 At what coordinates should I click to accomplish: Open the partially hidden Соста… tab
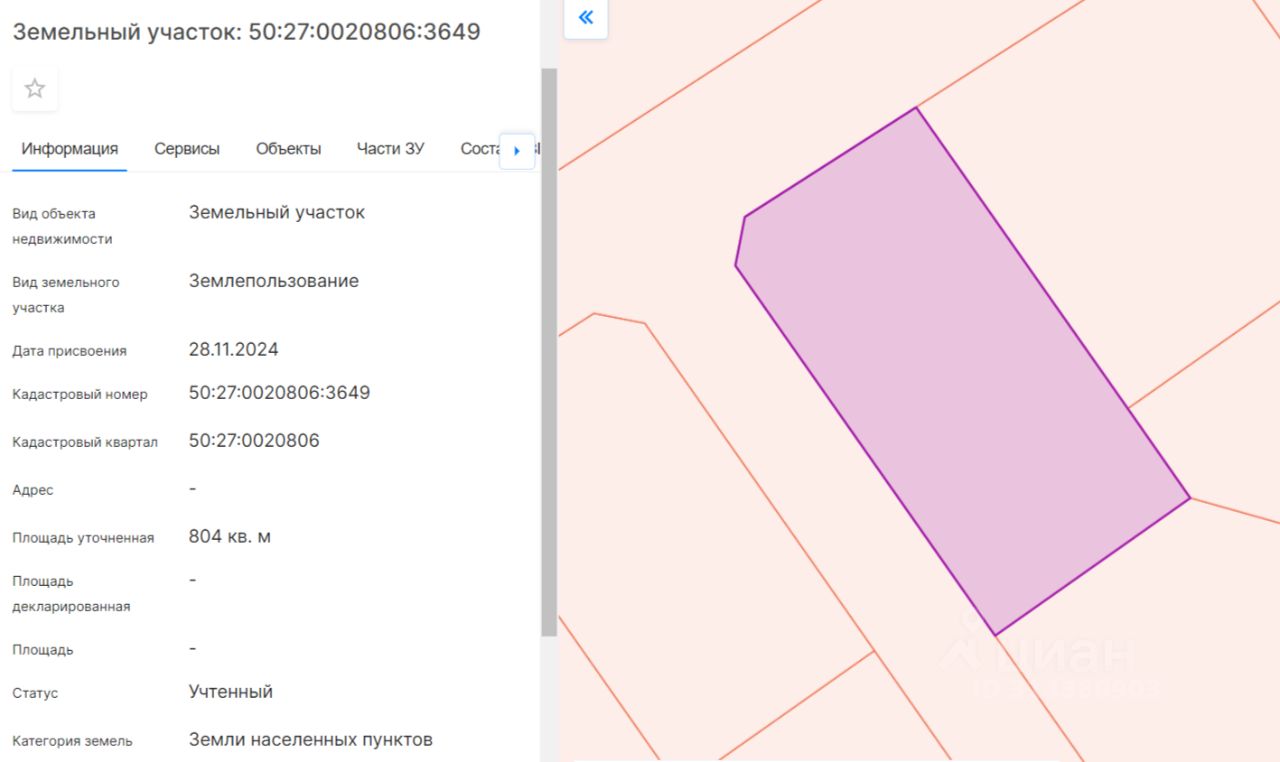(x=478, y=149)
